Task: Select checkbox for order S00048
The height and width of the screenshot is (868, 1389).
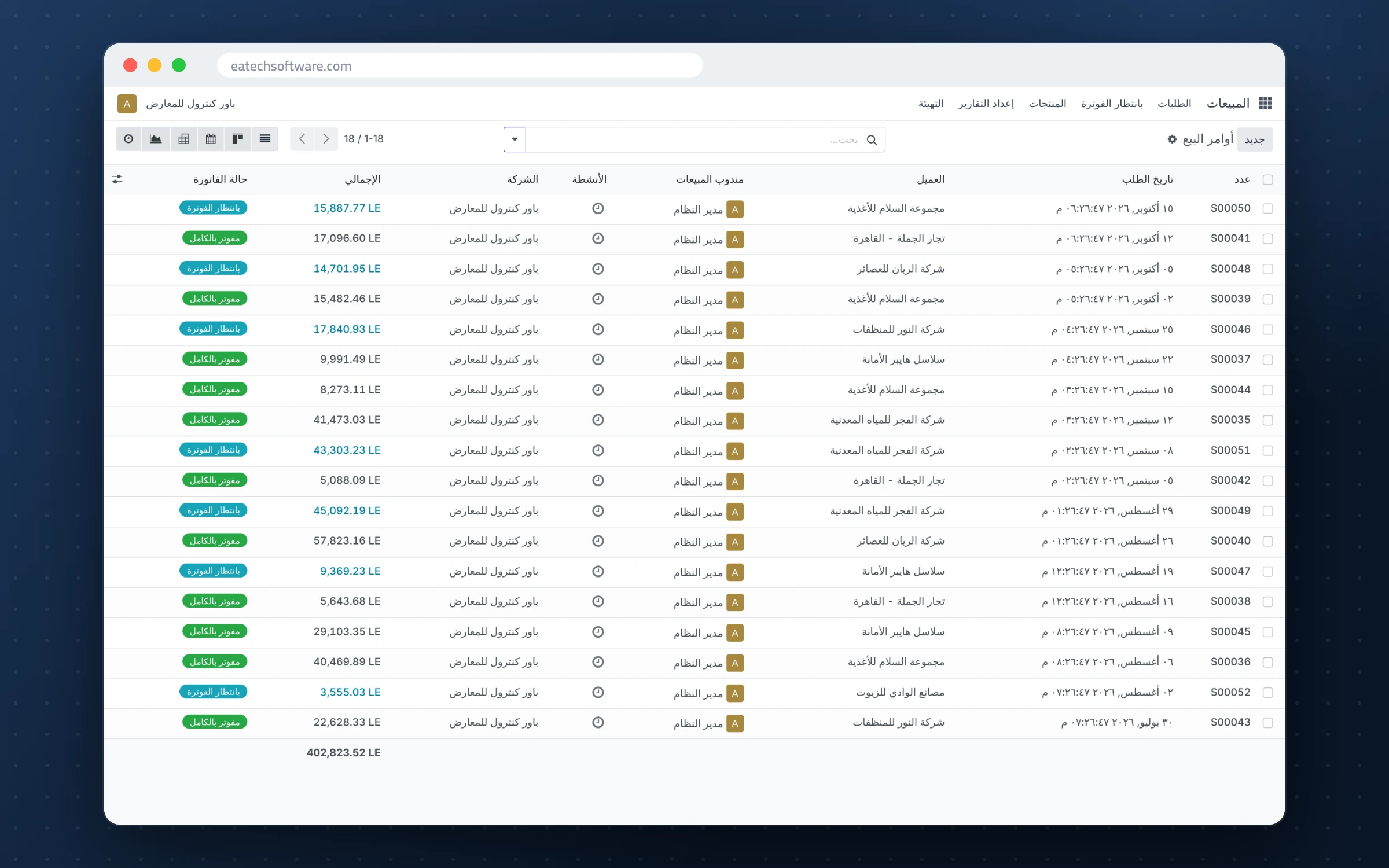Action: pyautogui.click(x=1267, y=269)
